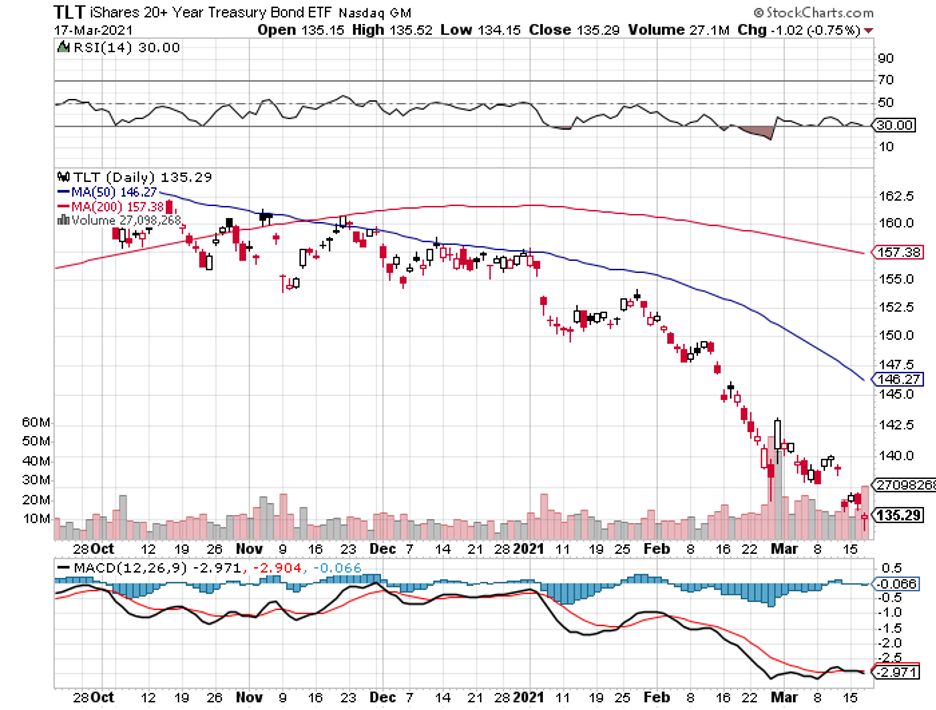Click the 145.0 price axis label
The image size is (936, 710).
[896, 395]
